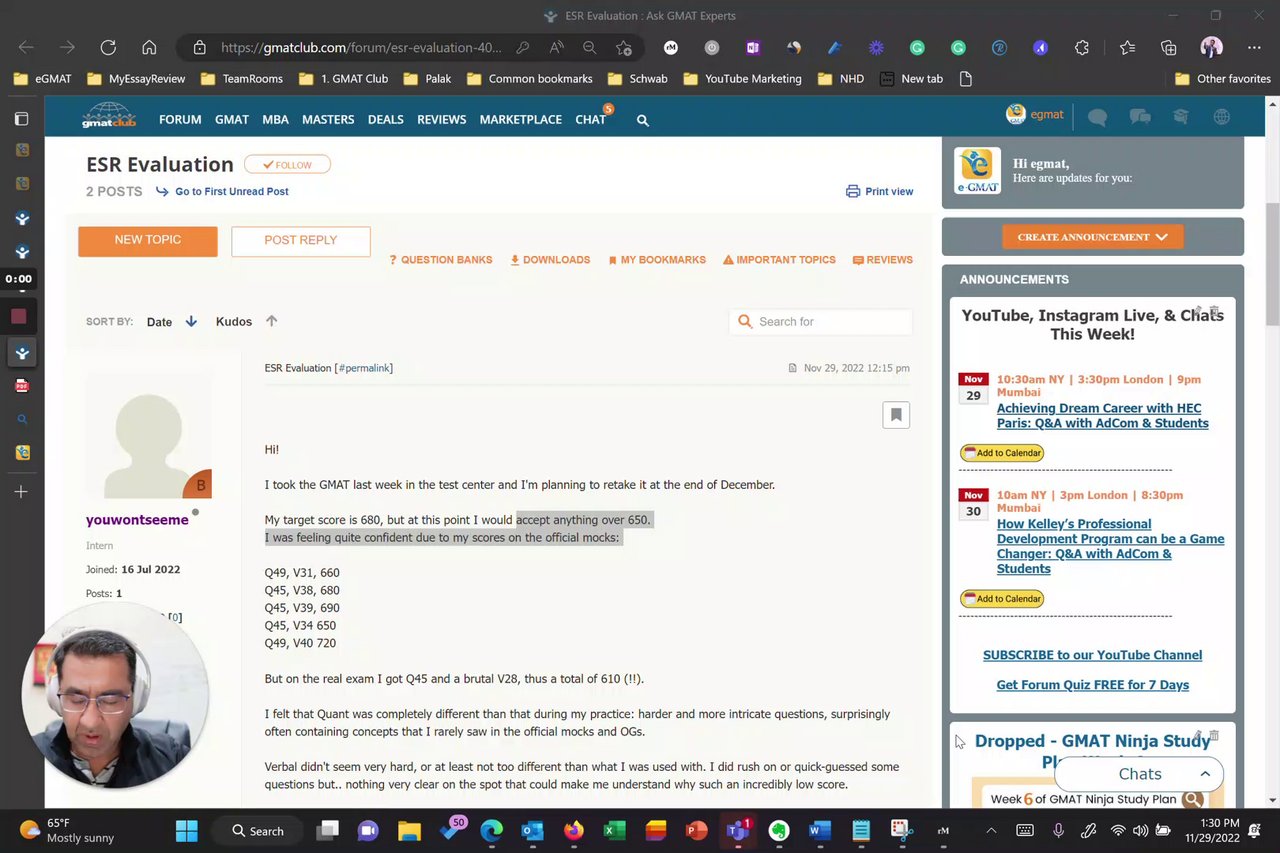Open Print view of the topic
The height and width of the screenshot is (853, 1280).
pos(879,191)
